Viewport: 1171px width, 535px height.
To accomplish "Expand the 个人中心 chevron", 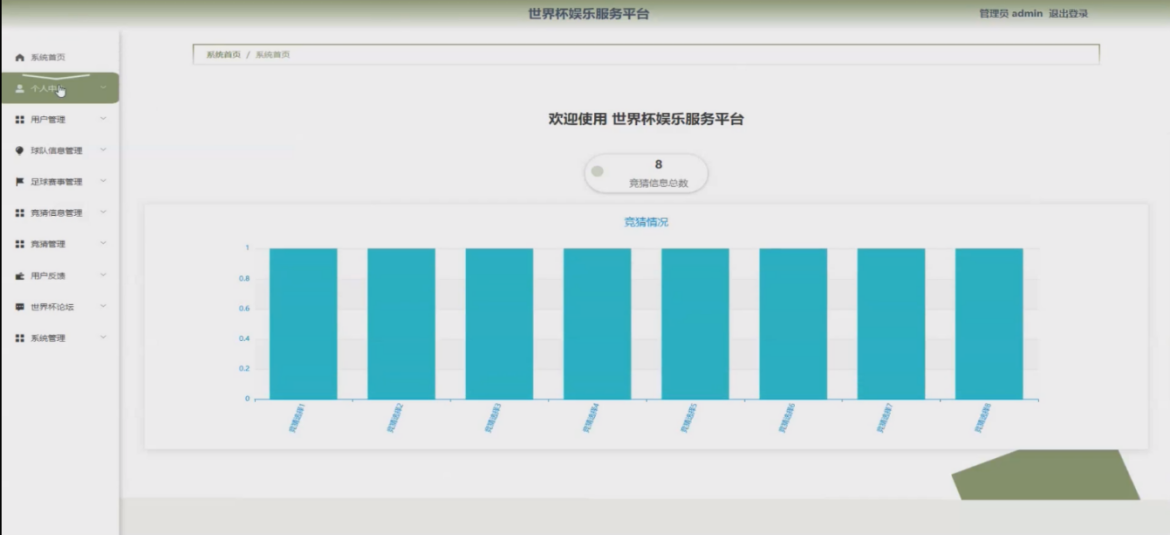I will click(x=103, y=87).
